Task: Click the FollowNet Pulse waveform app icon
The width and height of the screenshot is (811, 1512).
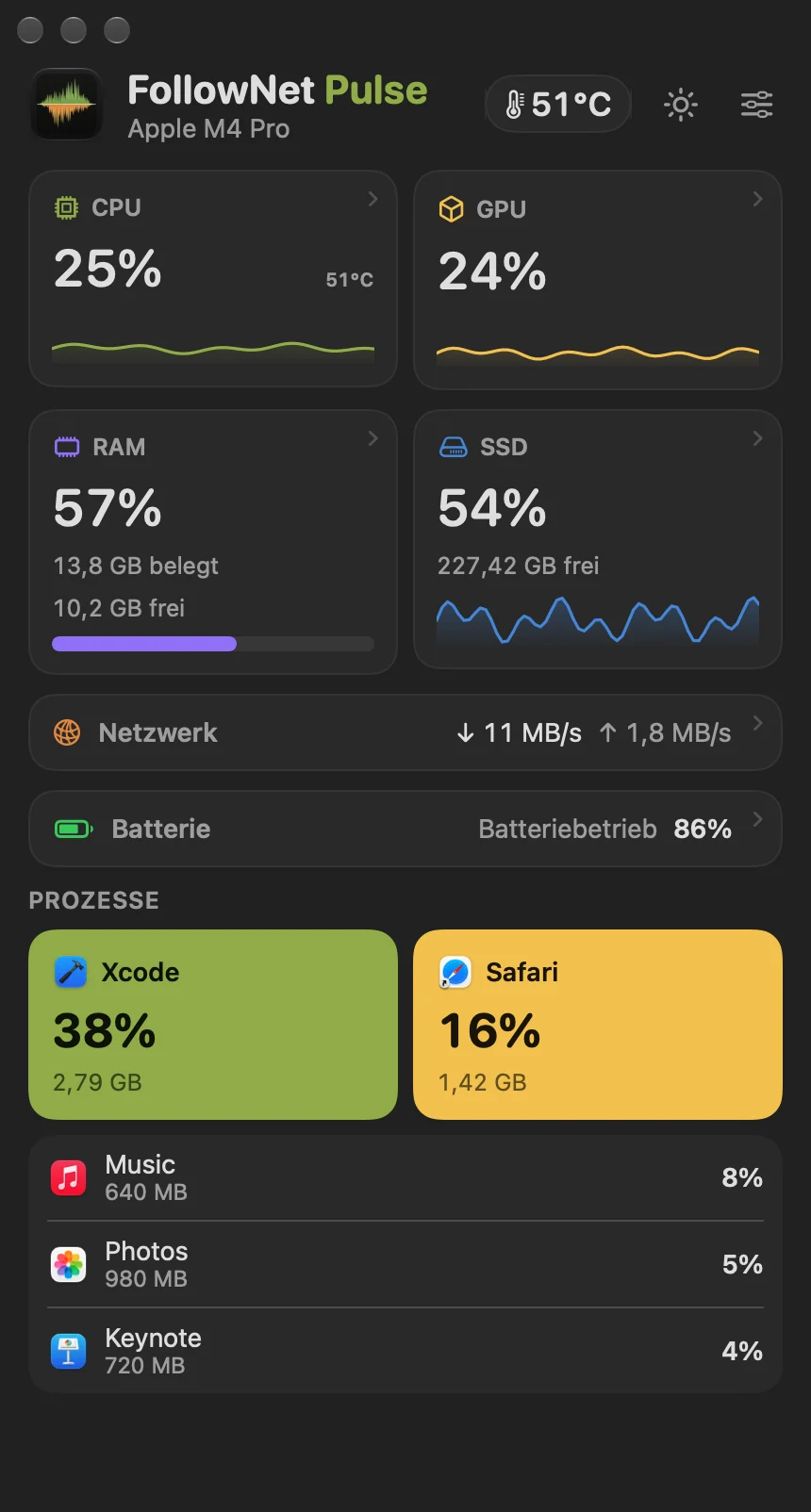Action: click(67, 105)
